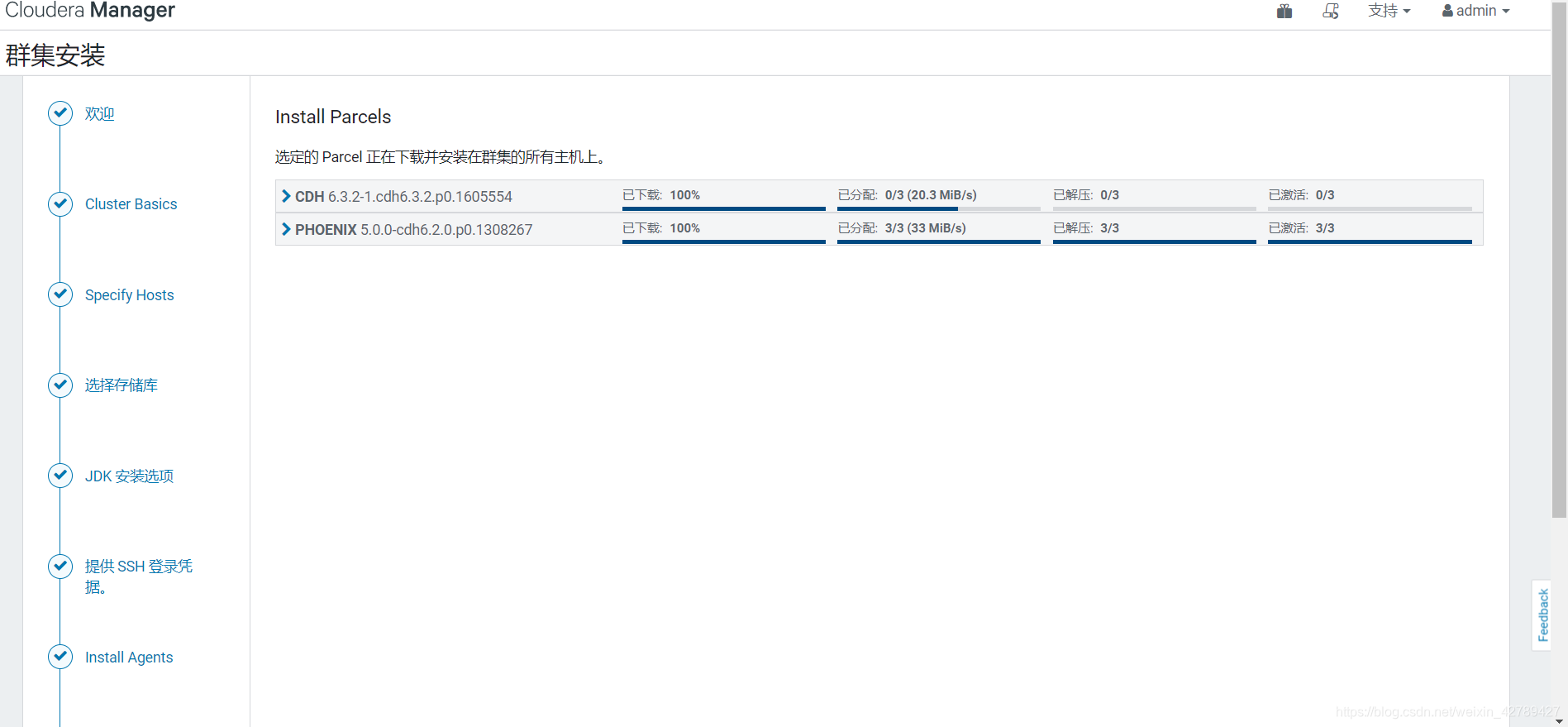Click the CDH 已解压 0/3 progress bar
This screenshot has height=727, width=1568.
[1155, 208]
